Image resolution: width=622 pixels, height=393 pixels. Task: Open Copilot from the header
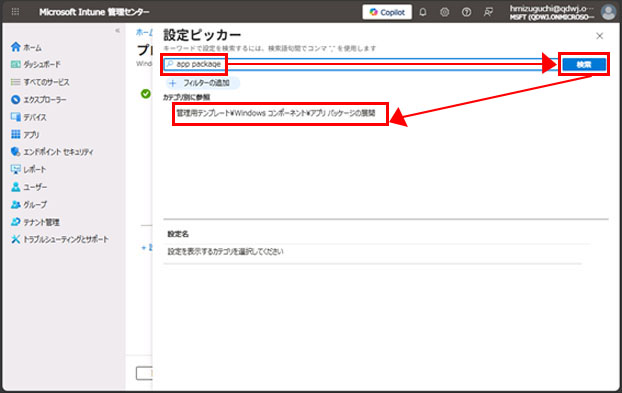tap(387, 12)
